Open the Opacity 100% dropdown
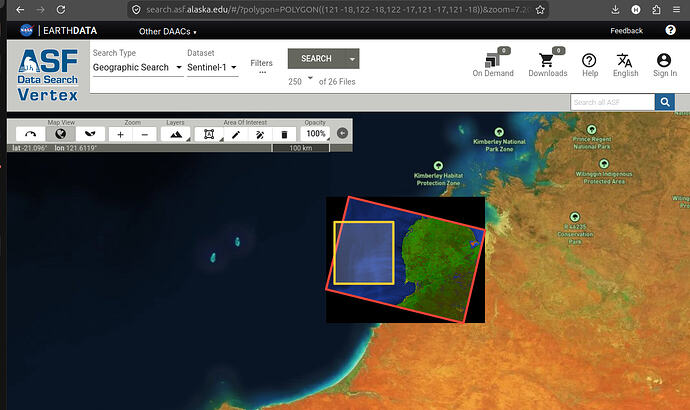 (x=316, y=134)
